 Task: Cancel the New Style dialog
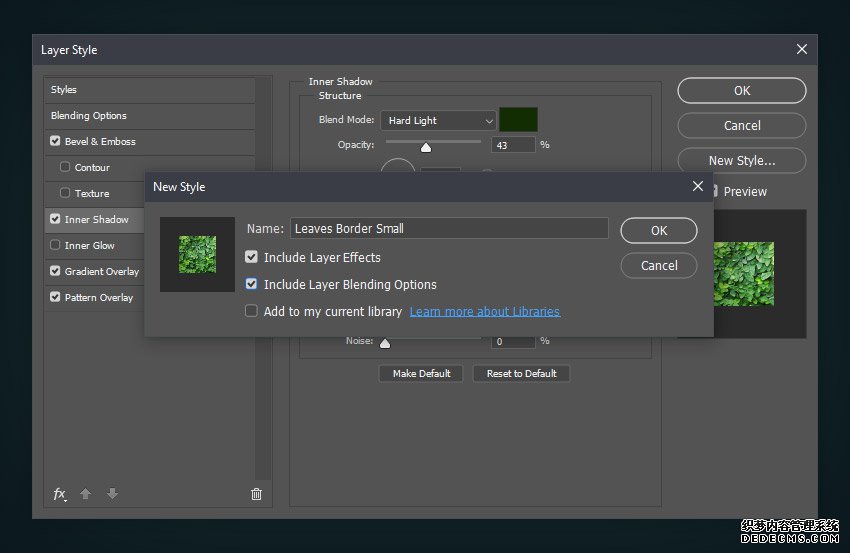pos(659,266)
